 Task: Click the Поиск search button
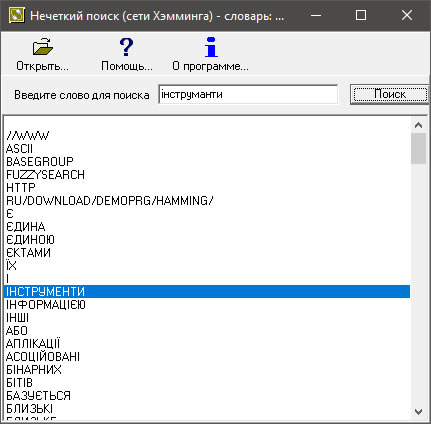point(390,94)
